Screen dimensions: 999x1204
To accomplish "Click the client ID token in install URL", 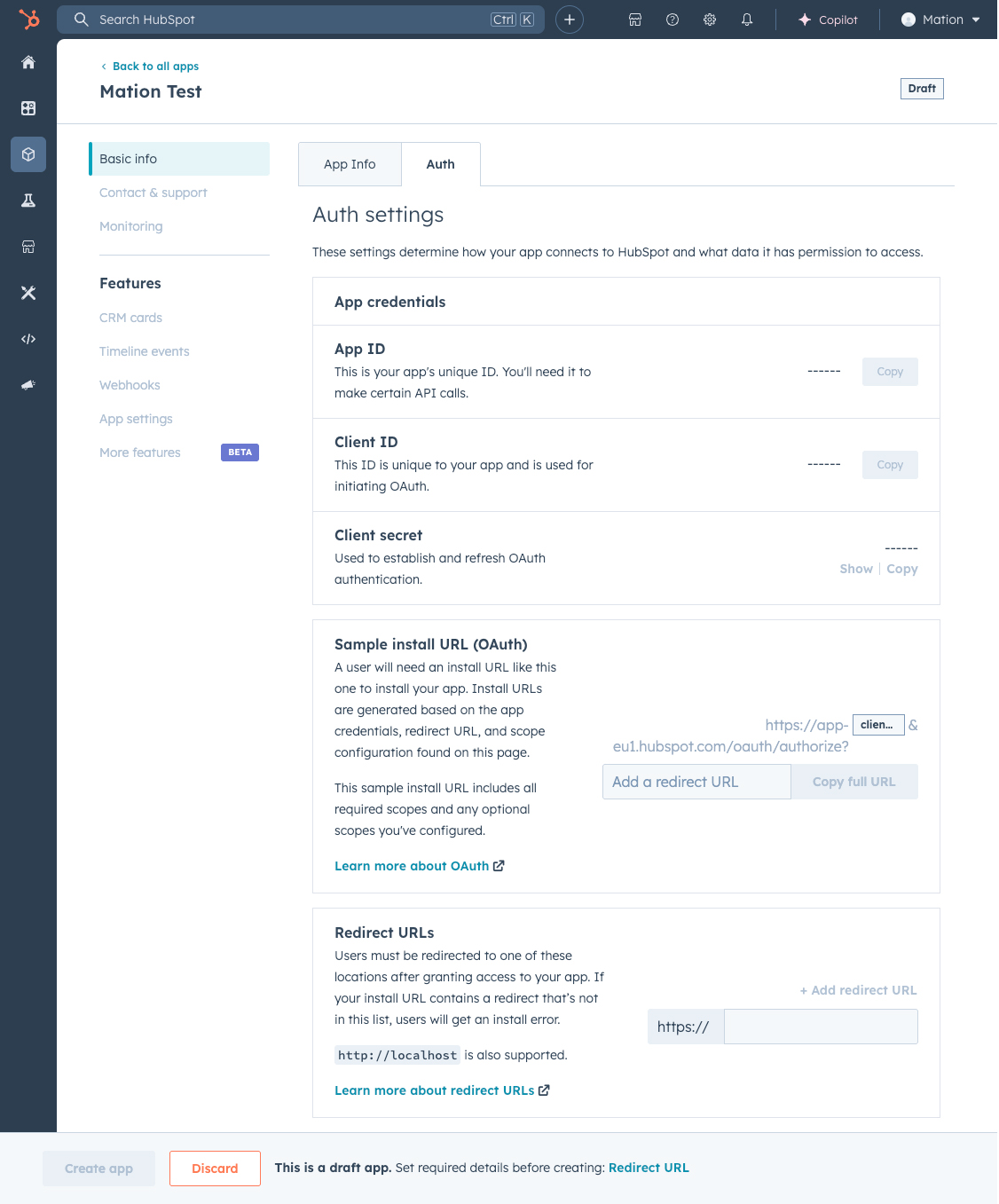I will click(878, 725).
